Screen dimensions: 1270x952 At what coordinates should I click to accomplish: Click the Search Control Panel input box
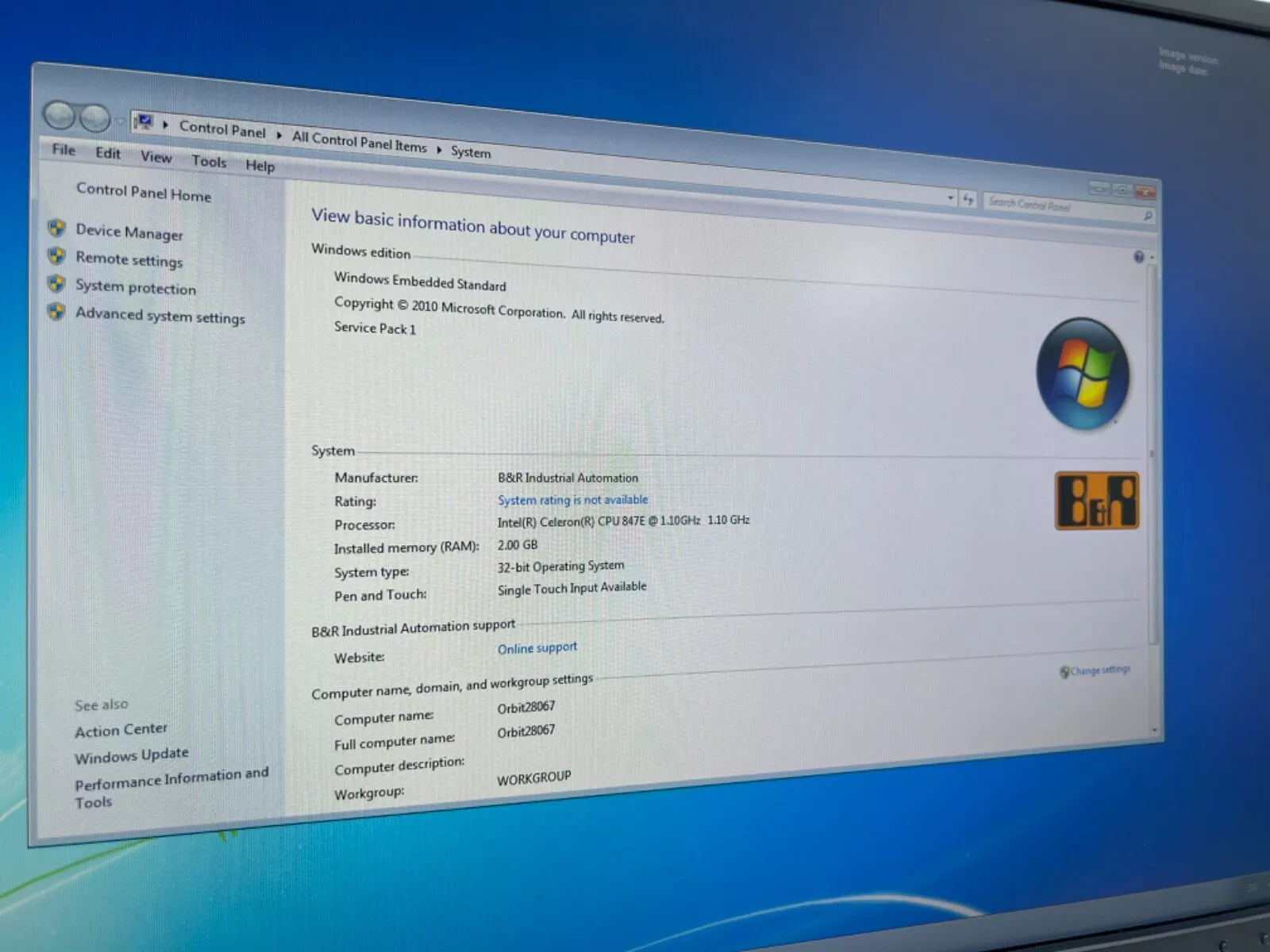point(1060,207)
